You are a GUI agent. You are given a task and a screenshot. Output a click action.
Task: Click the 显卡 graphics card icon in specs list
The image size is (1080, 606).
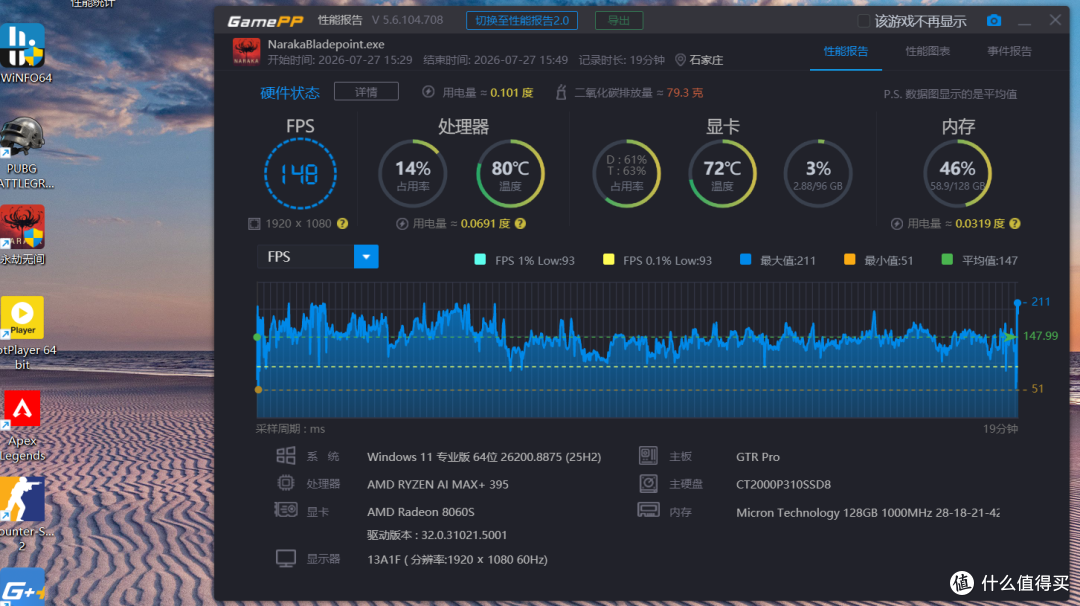pyautogui.click(x=286, y=510)
